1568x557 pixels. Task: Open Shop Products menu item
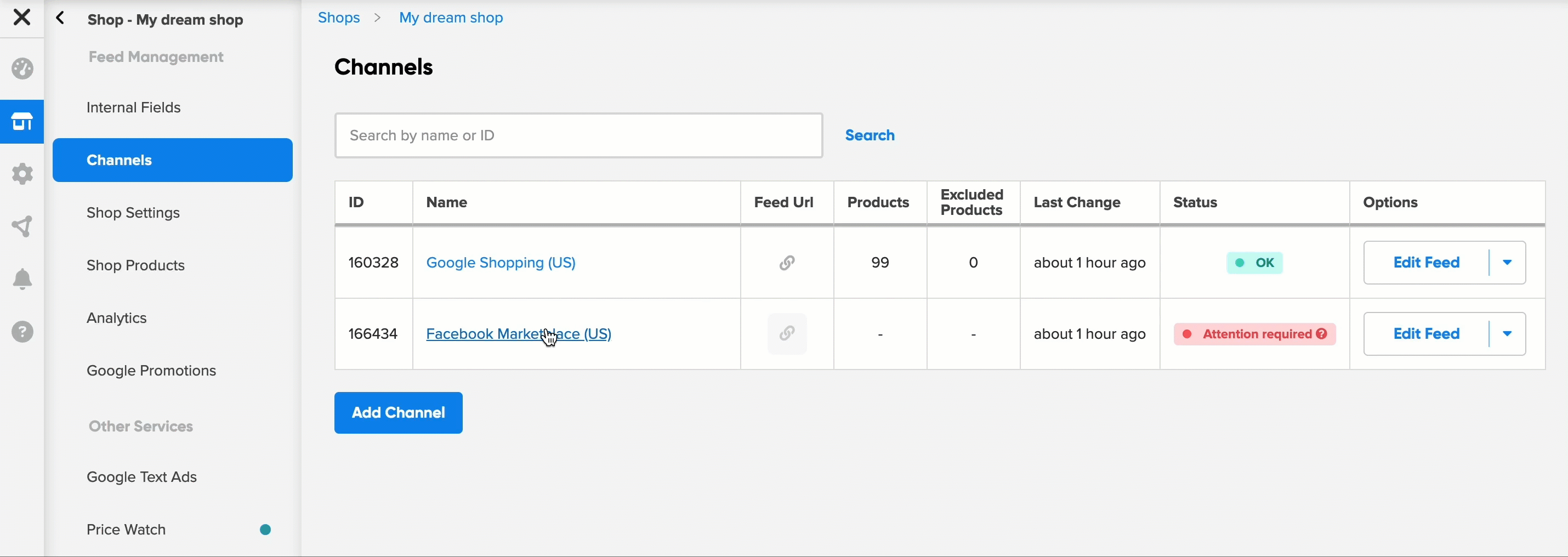(x=135, y=265)
